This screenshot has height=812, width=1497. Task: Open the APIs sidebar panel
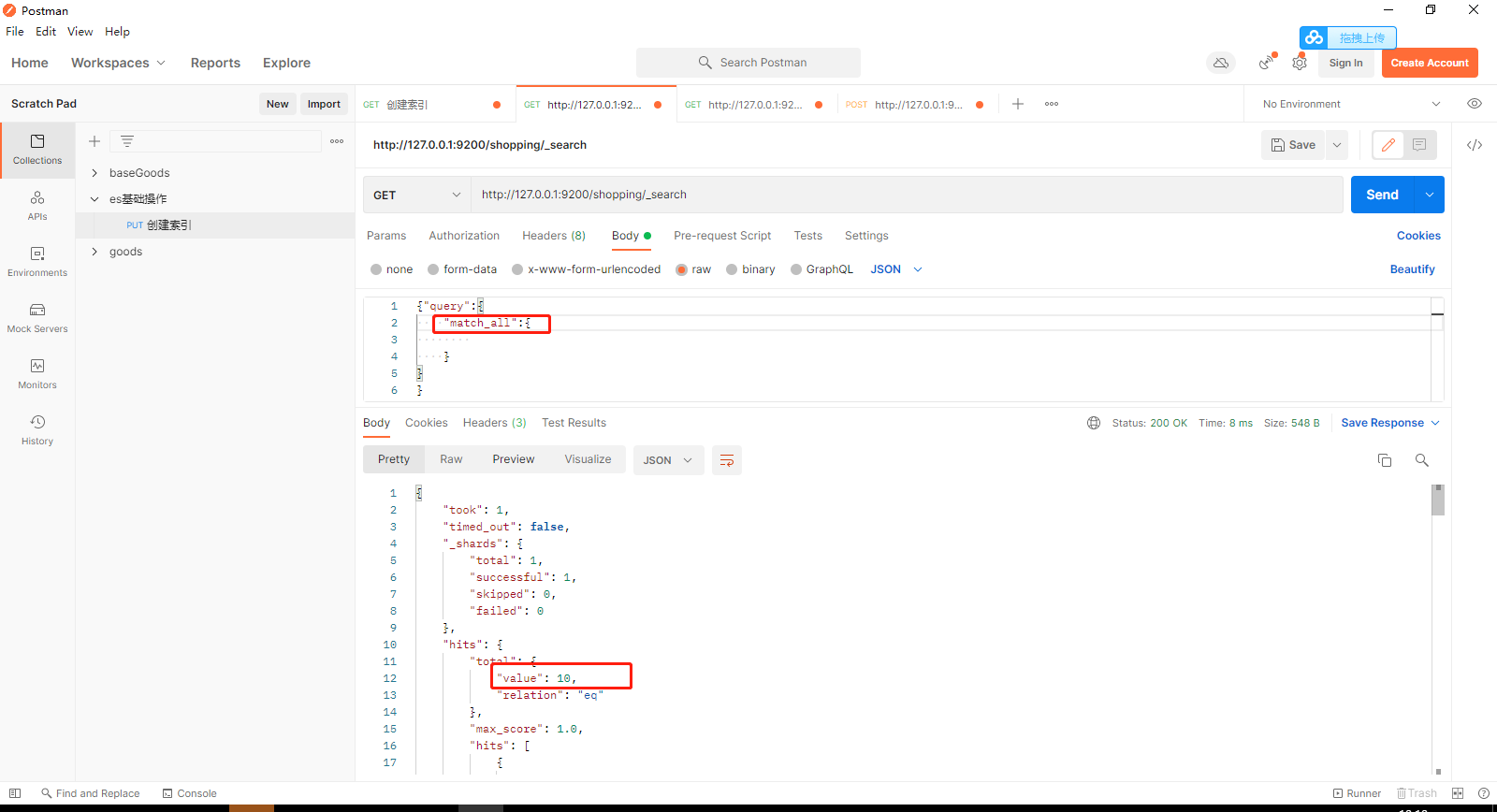tap(37, 206)
